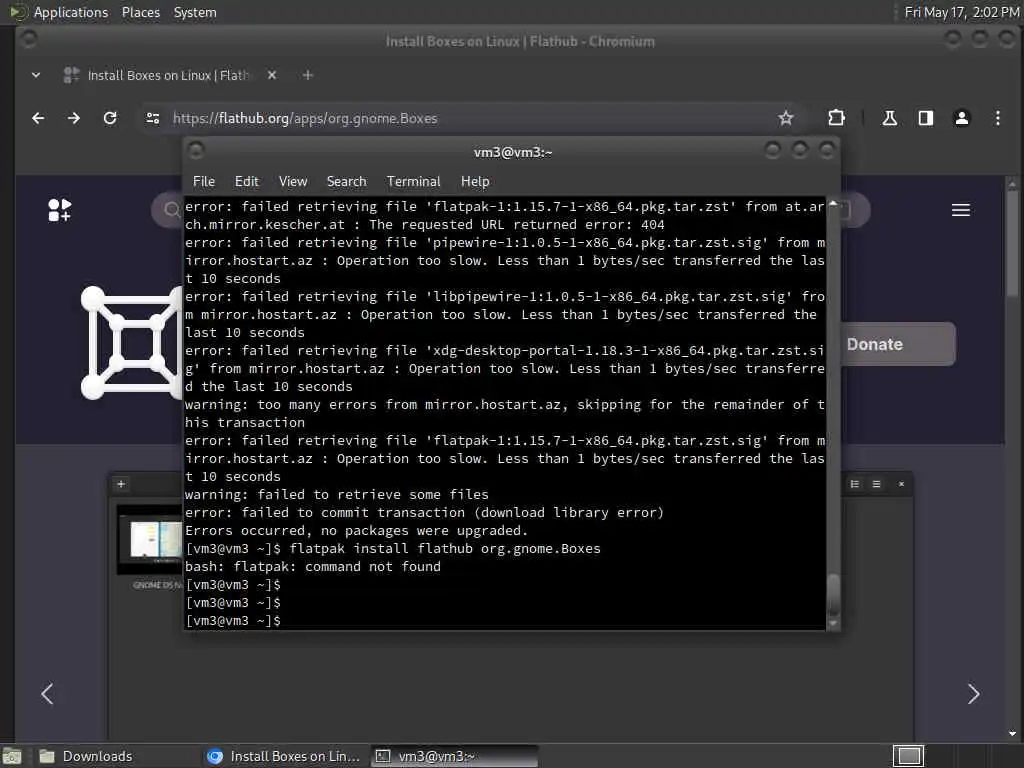Open the Terminal menu
Screen dimensions: 1024x768
pos(413,182)
